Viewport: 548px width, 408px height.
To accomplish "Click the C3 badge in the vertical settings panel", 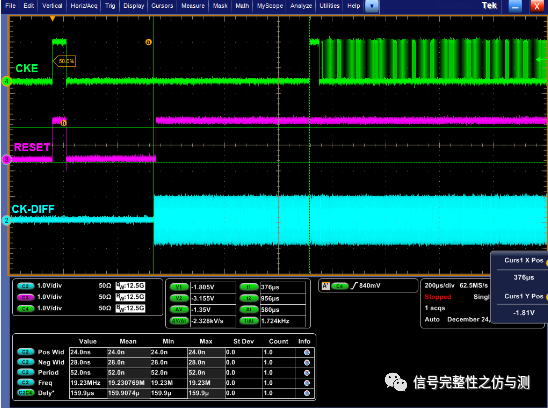I will point(26,297).
